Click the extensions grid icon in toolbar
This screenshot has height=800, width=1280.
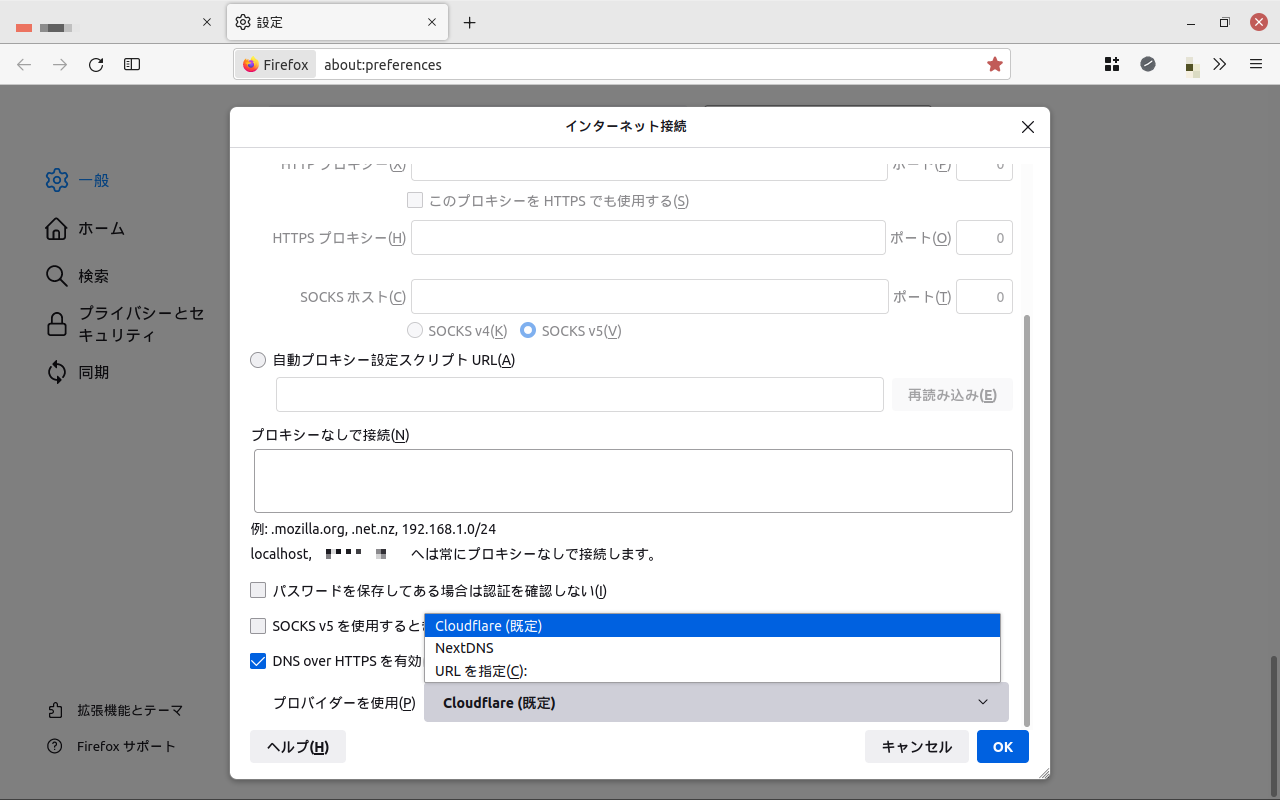click(1112, 64)
